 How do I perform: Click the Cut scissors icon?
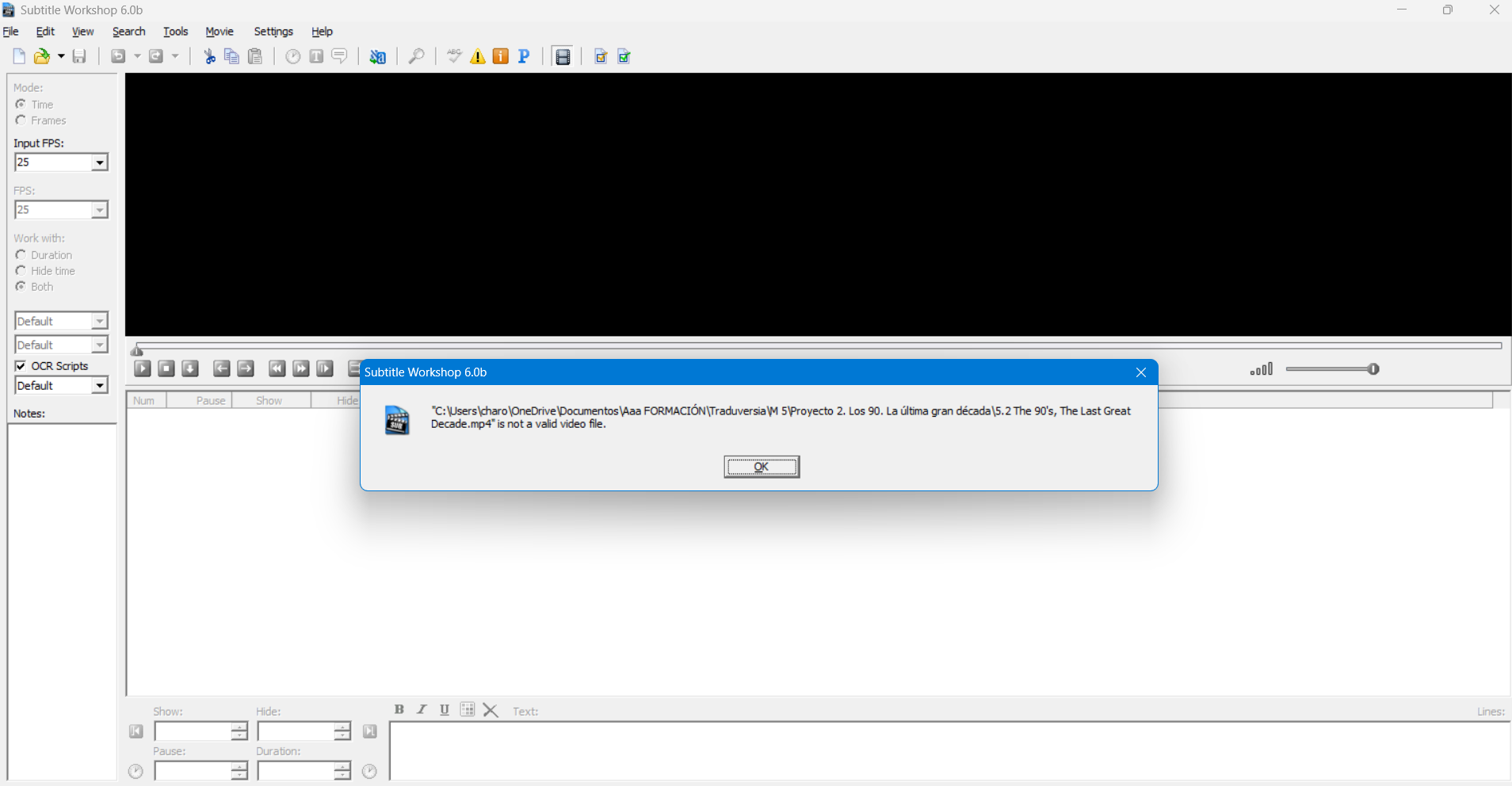[x=209, y=56]
